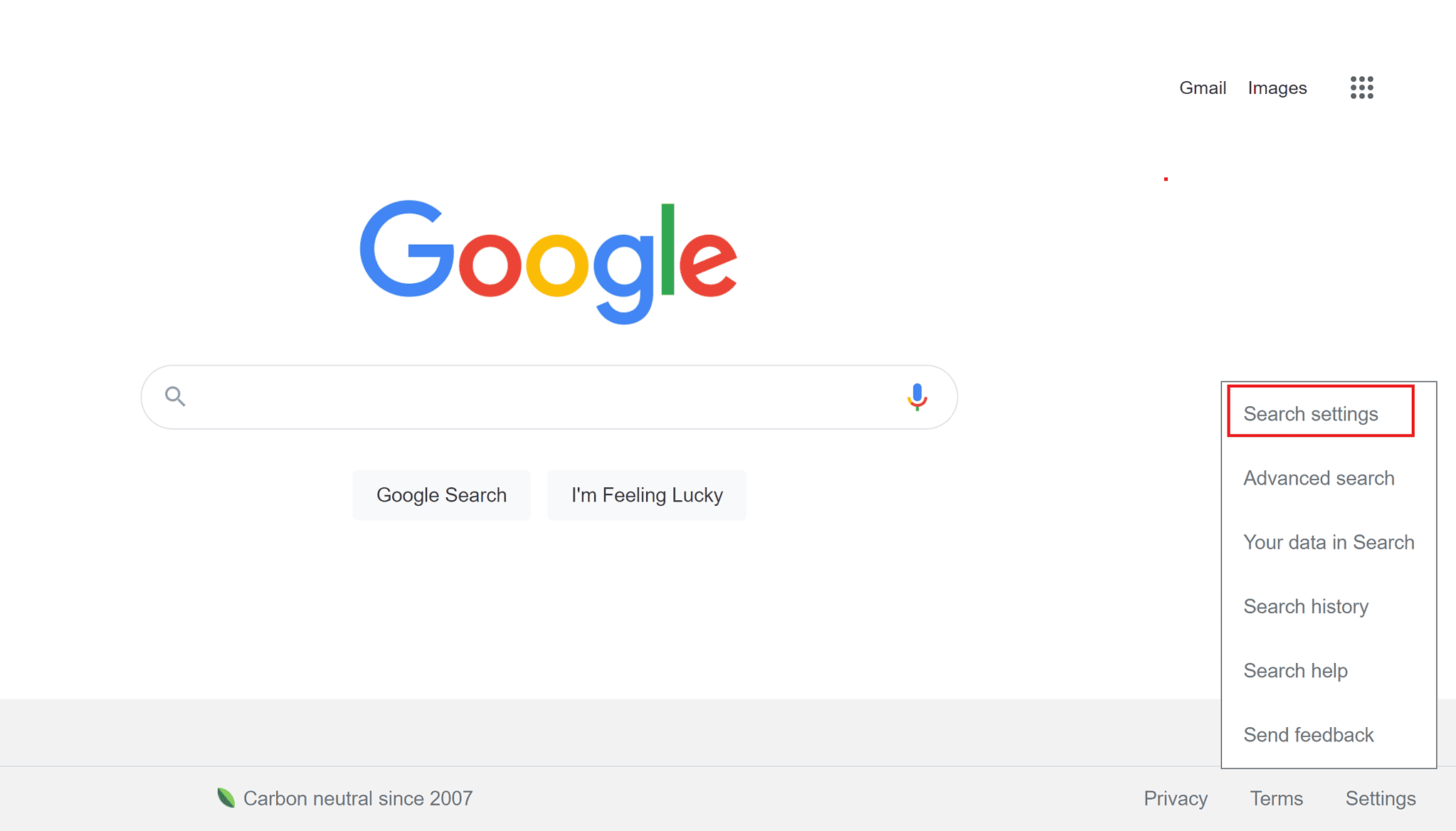The width and height of the screenshot is (1456, 831).
Task: Click the Google microphone search icon
Action: pyautogui.click(x=916, y=397)
